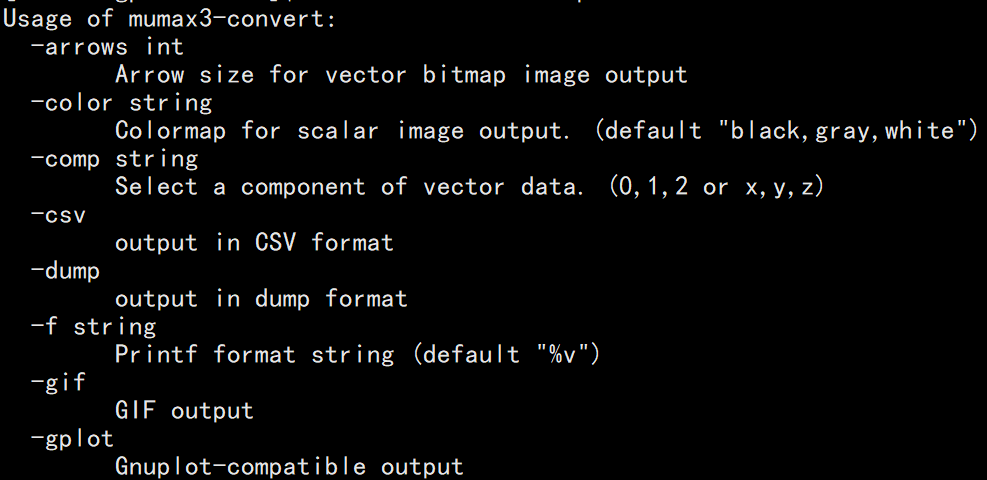987x480 pixels.
Task: Click the "output in dump format" line
Action: (x=261, y=299)
